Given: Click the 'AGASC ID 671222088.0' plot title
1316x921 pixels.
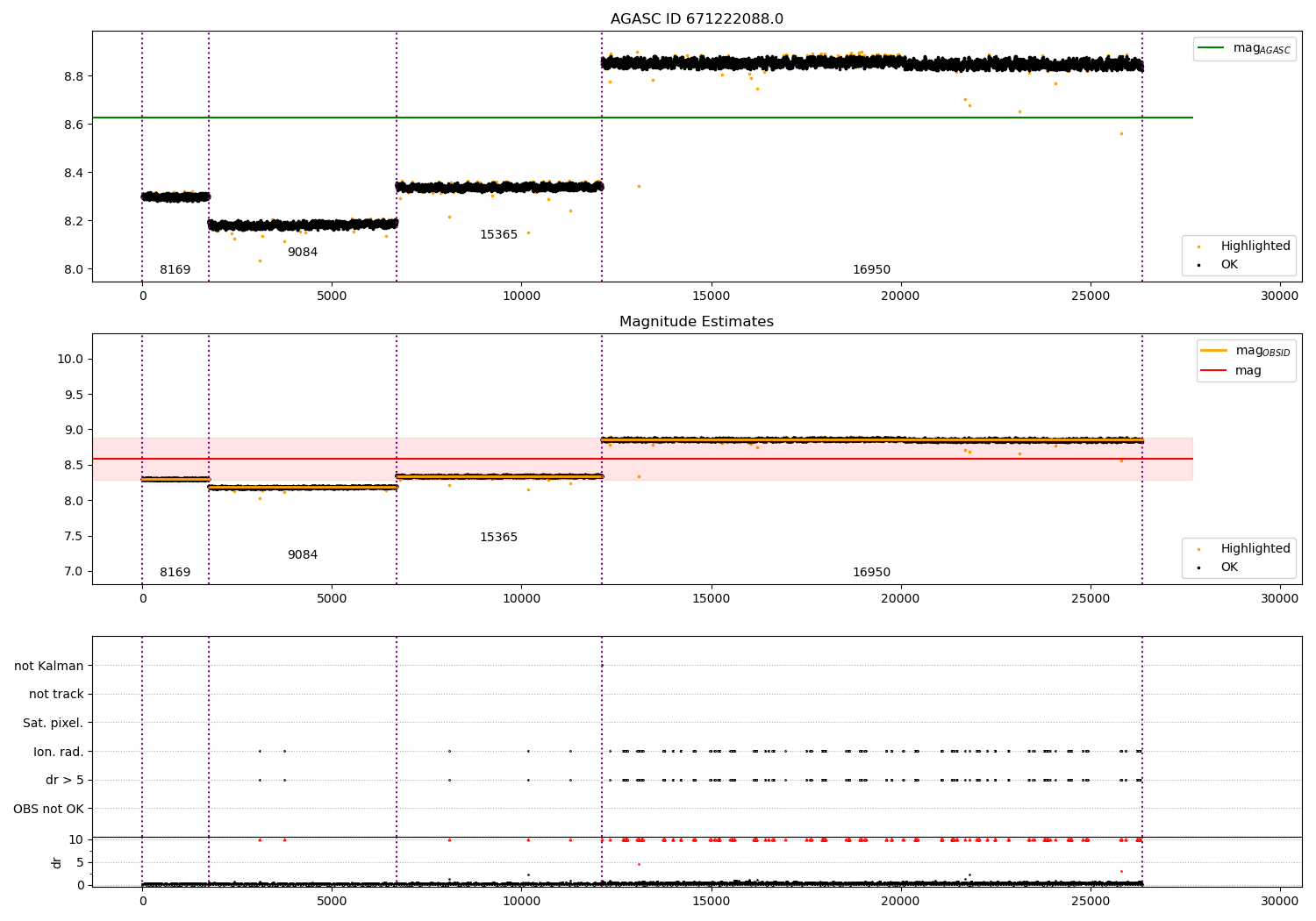Looking at the screenshot, I should click(x=697, y=19).
